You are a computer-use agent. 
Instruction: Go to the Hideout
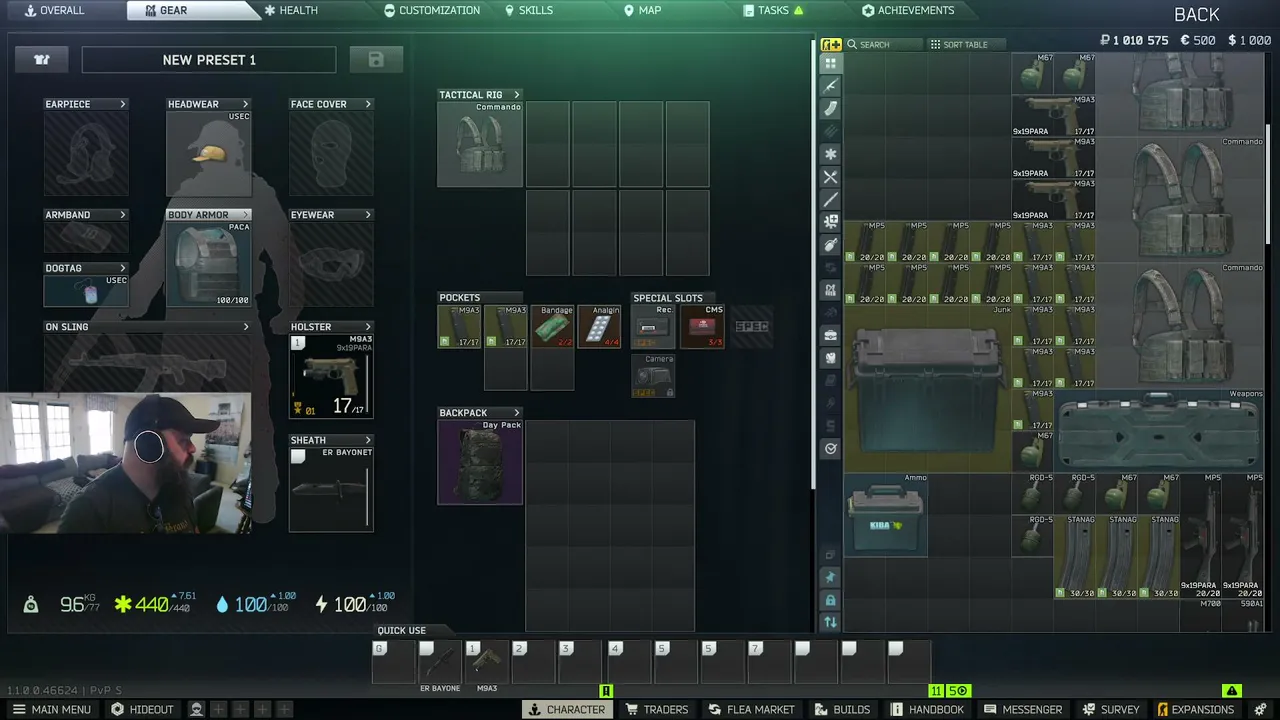tap(142, 709)
